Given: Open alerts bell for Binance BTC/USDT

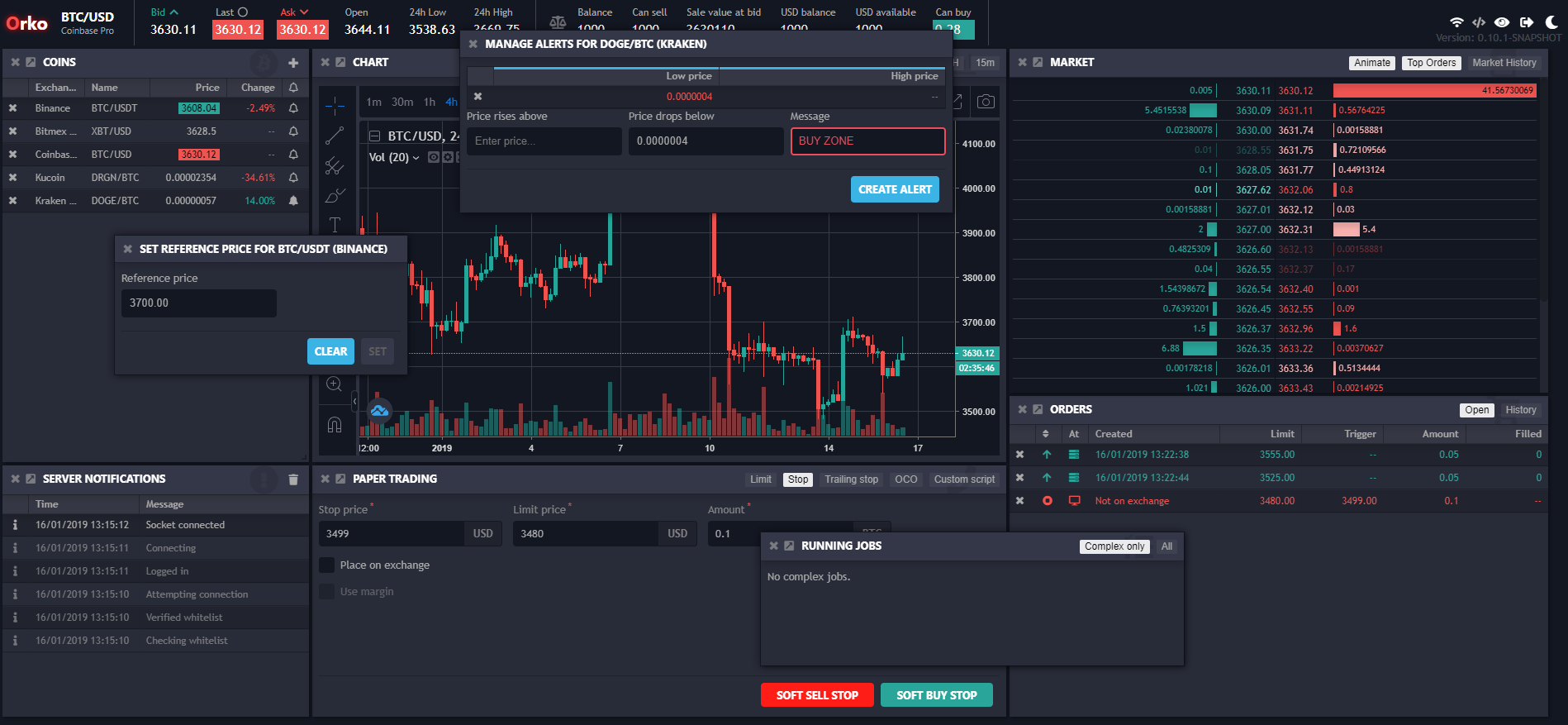Looking at the screenshot, I should pos(293,108).
